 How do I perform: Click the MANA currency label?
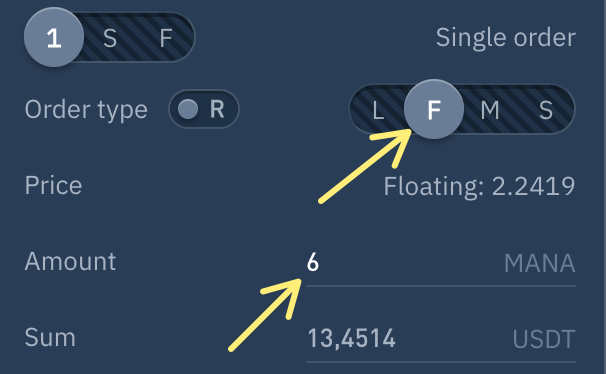point(540,264)
